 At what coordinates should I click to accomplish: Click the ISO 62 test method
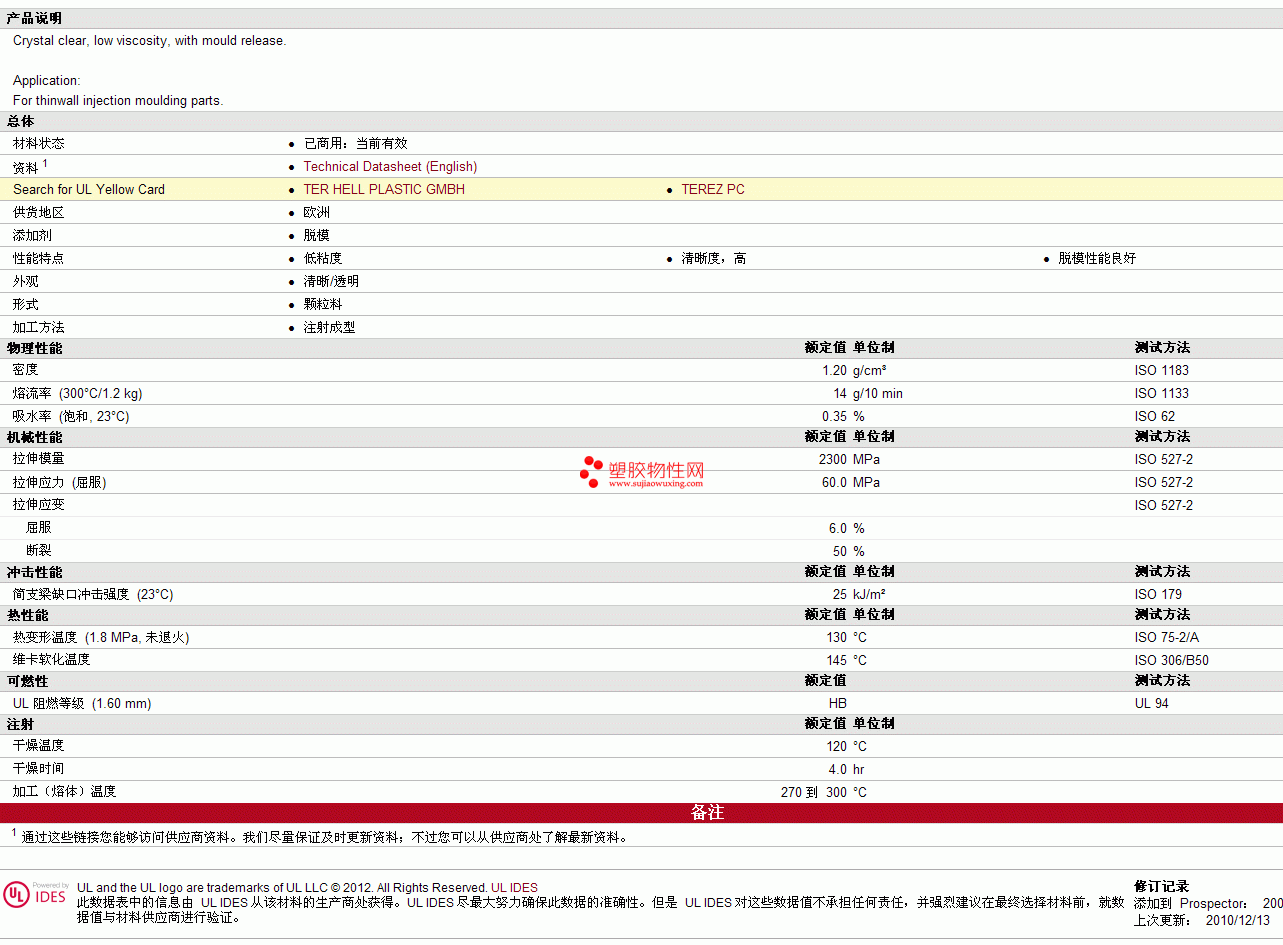[1155, 417]
